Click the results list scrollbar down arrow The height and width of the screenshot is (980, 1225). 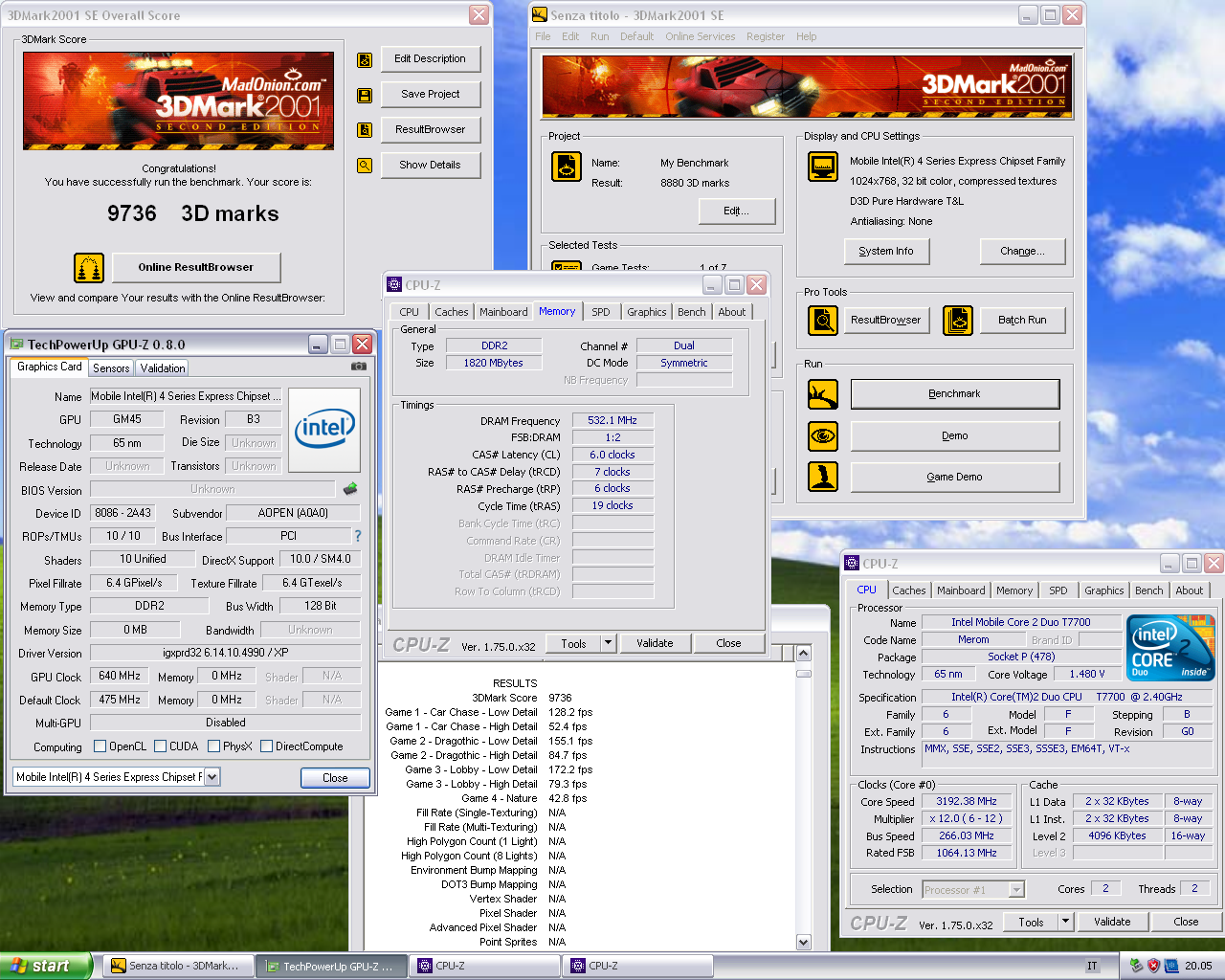pyautogui.click(x=803, y=943)
